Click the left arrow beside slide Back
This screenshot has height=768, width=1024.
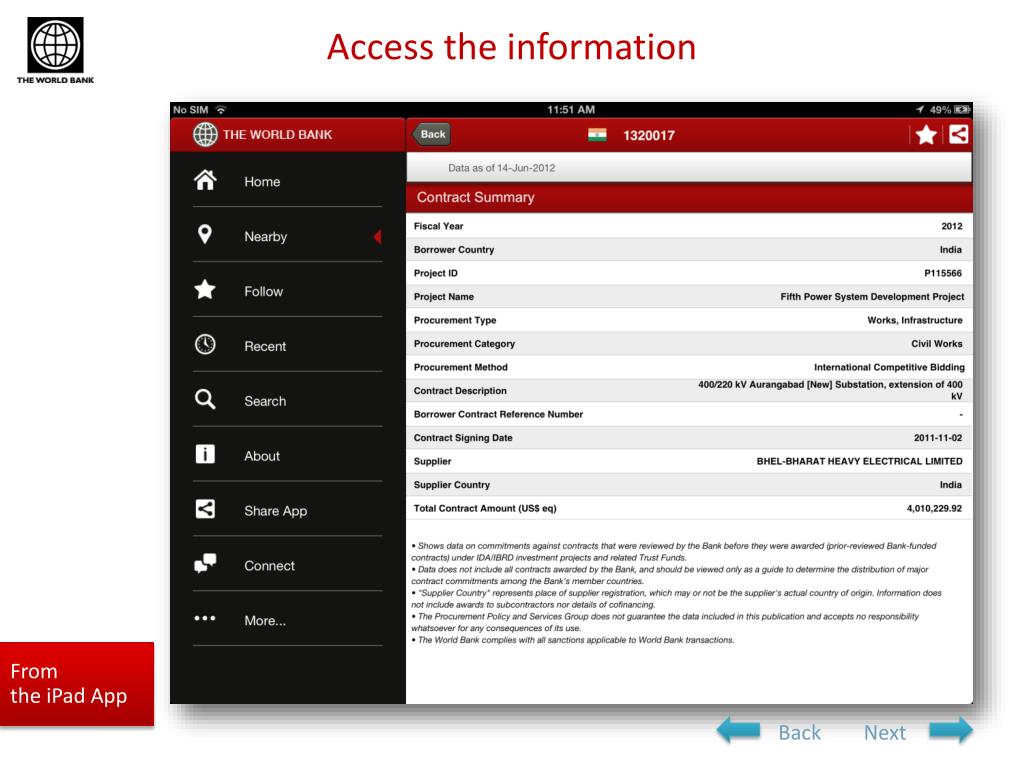click(739, 730)
